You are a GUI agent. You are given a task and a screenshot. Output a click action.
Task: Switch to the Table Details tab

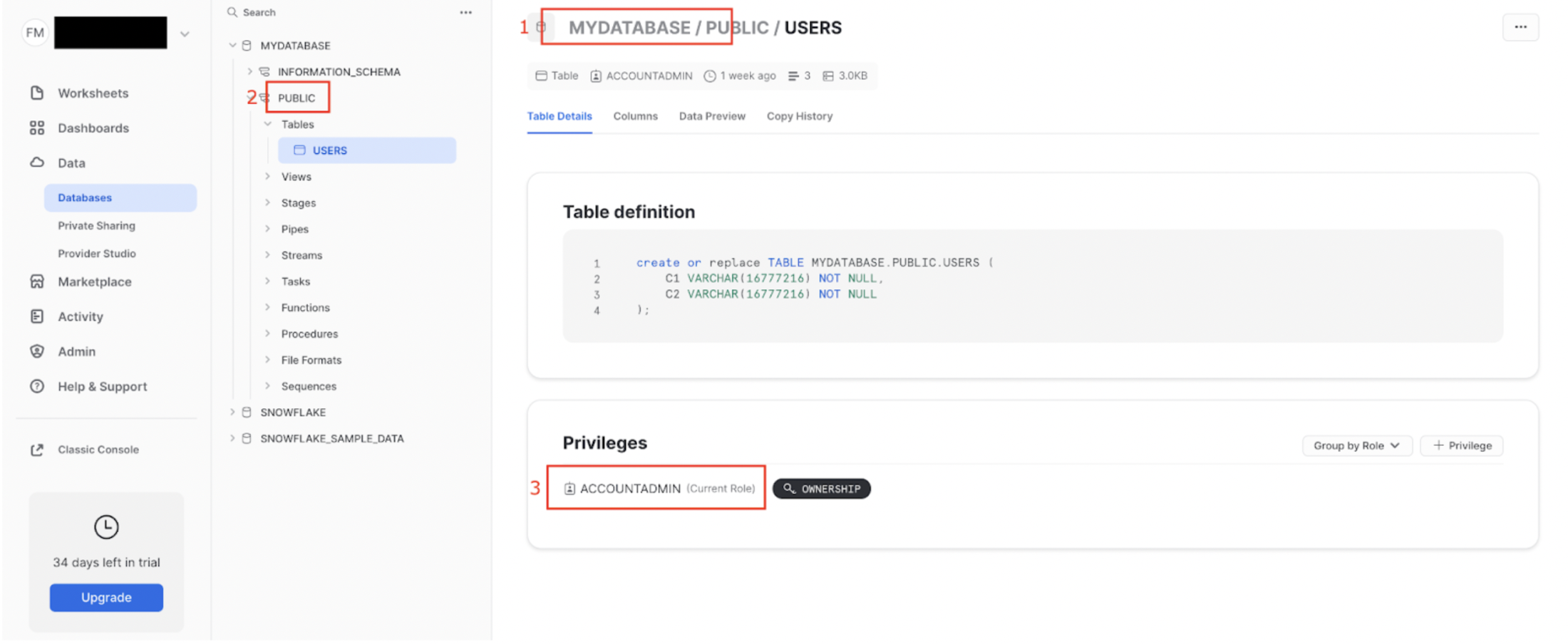click(559, 116)
